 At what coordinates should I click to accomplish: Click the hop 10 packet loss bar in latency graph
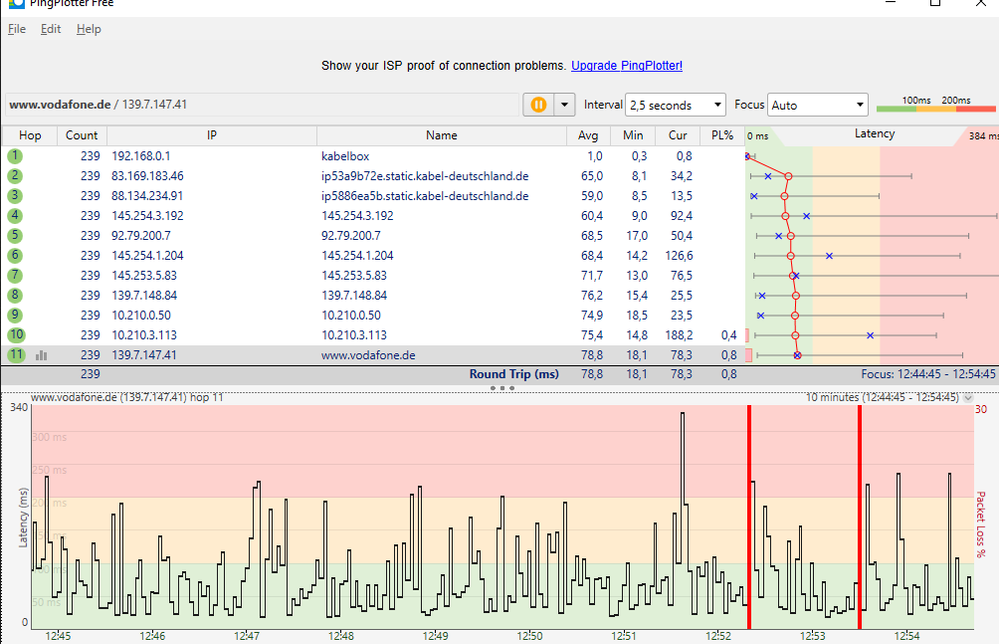click(x=747, y=335)
